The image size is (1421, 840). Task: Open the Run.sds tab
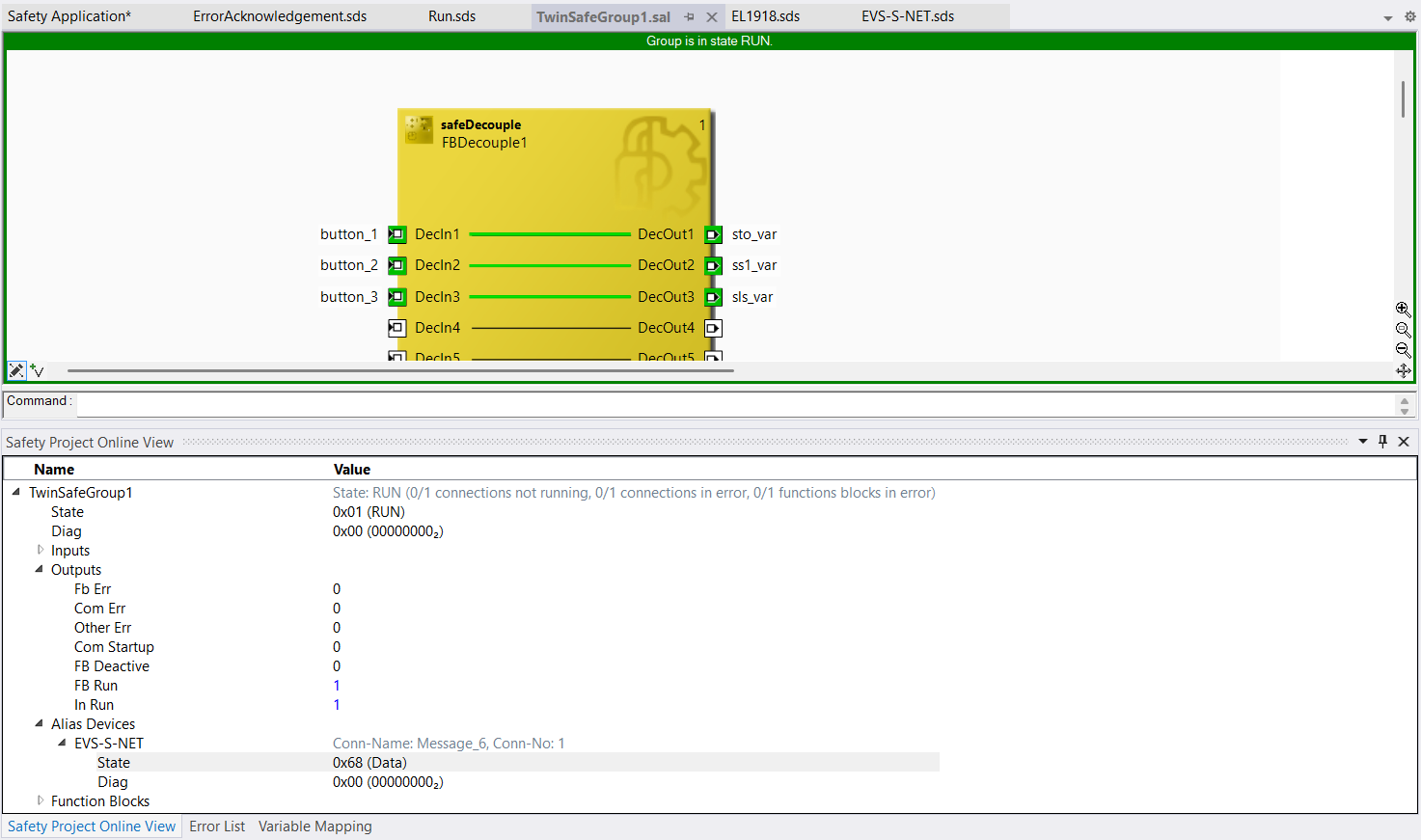[451, 16]
